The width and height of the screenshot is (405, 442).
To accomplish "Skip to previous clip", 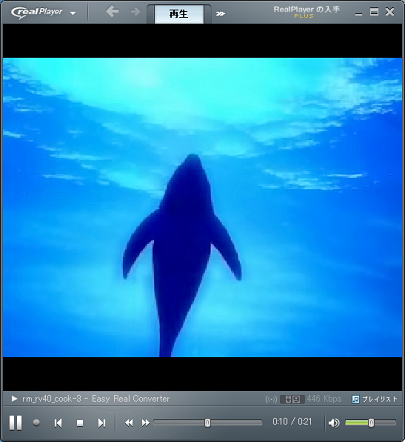I will [58, 423].
